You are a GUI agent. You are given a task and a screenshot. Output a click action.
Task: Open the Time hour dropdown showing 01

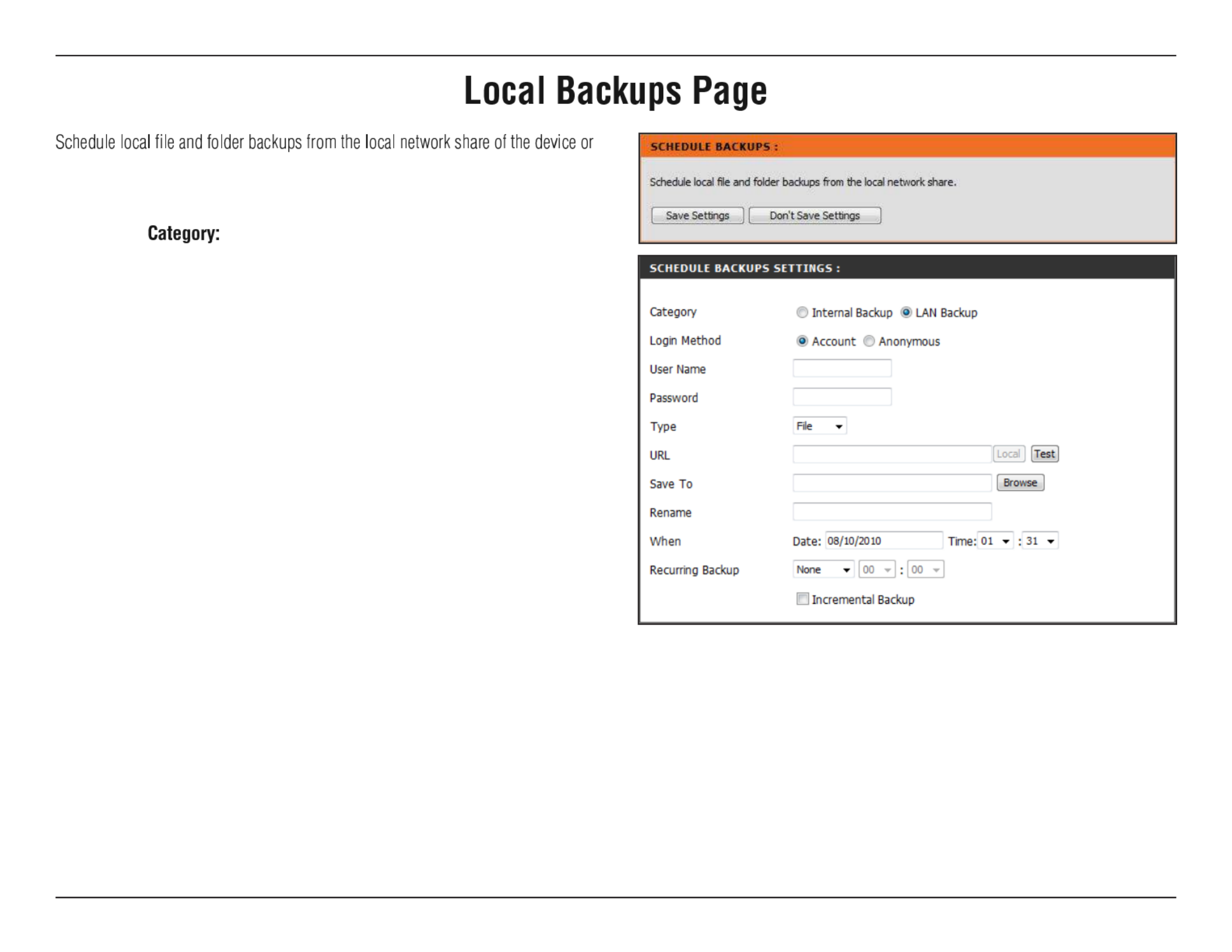tap(996, 541)
